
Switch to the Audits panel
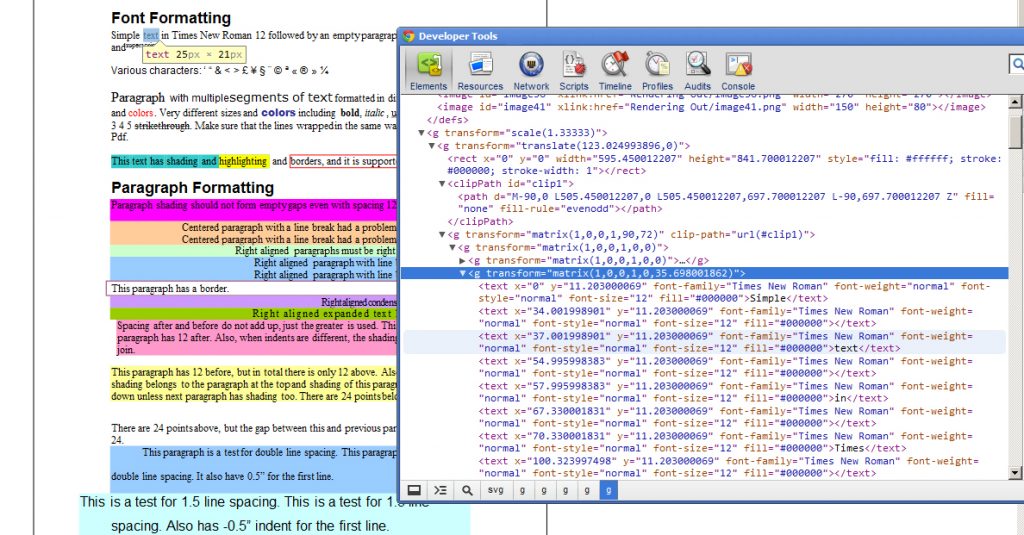[x=697, y=71]
